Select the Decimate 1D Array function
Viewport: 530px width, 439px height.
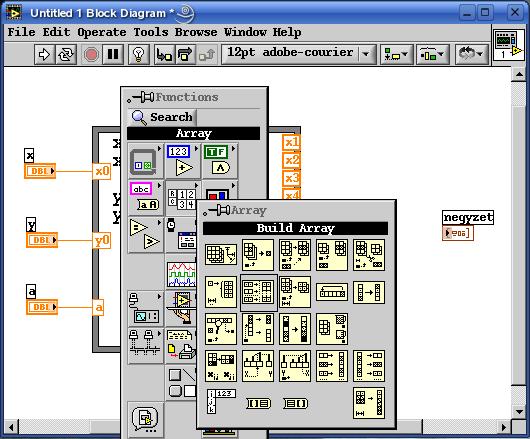369,366
